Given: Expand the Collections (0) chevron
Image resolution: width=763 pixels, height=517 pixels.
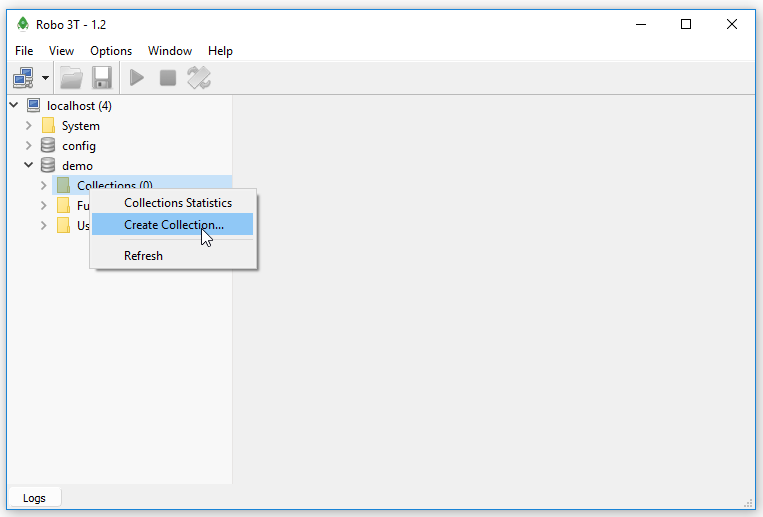Looking at the screenshot, I should click(x=44, y=185).
